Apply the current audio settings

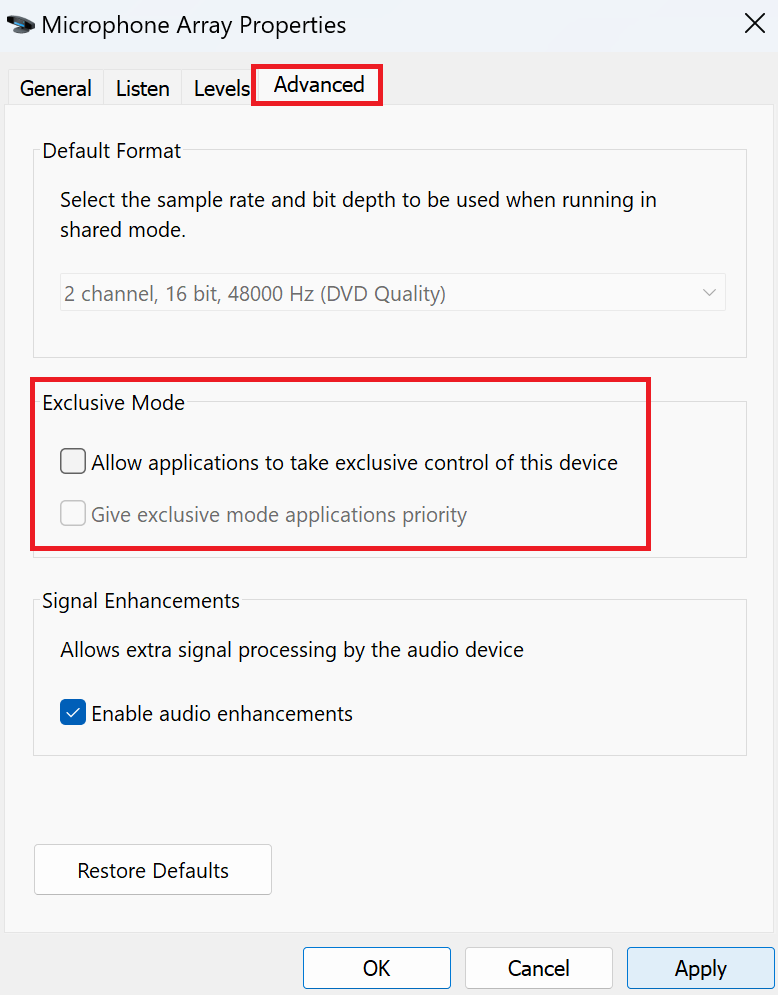click(699, 967)
